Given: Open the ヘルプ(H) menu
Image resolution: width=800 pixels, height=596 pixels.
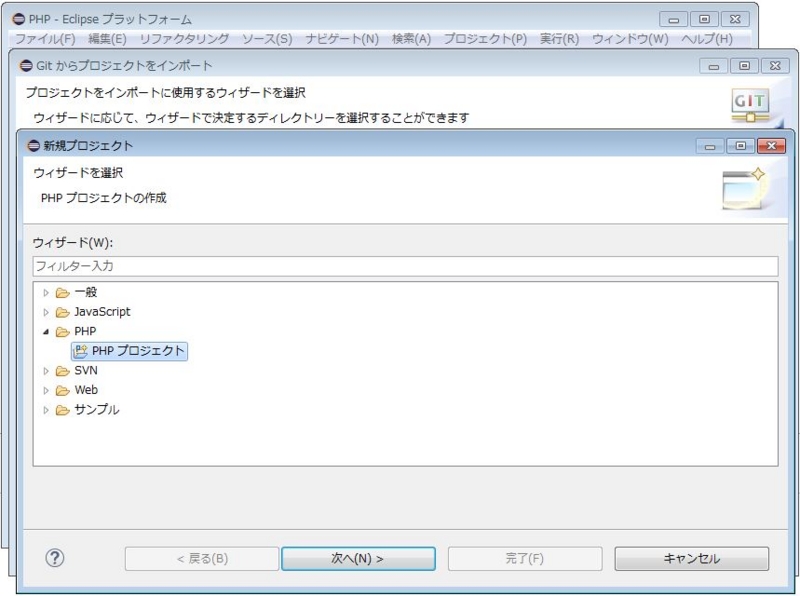Looking at the screenshot, I should click(707, 39).
